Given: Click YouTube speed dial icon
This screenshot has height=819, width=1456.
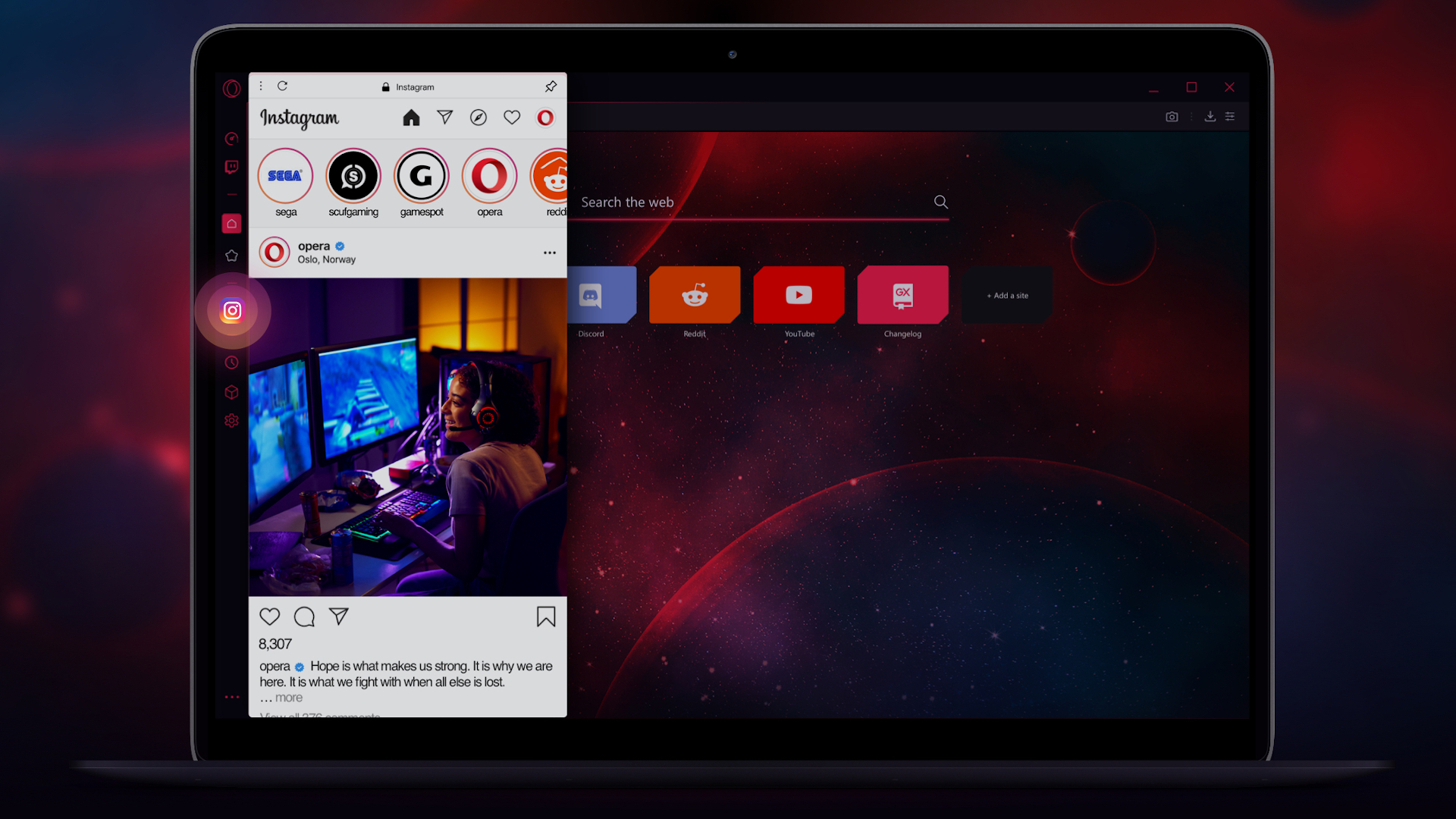Looking at the screenshot, I should point(798,294).
